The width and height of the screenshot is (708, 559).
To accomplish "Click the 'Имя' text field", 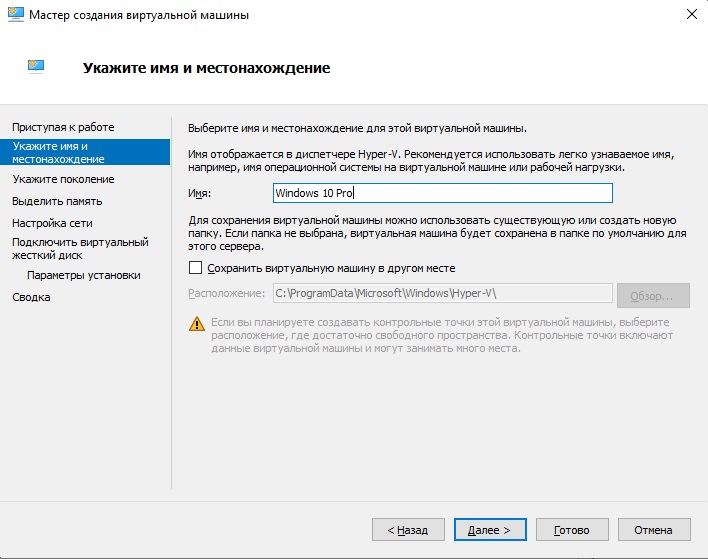I will [441, 193].
